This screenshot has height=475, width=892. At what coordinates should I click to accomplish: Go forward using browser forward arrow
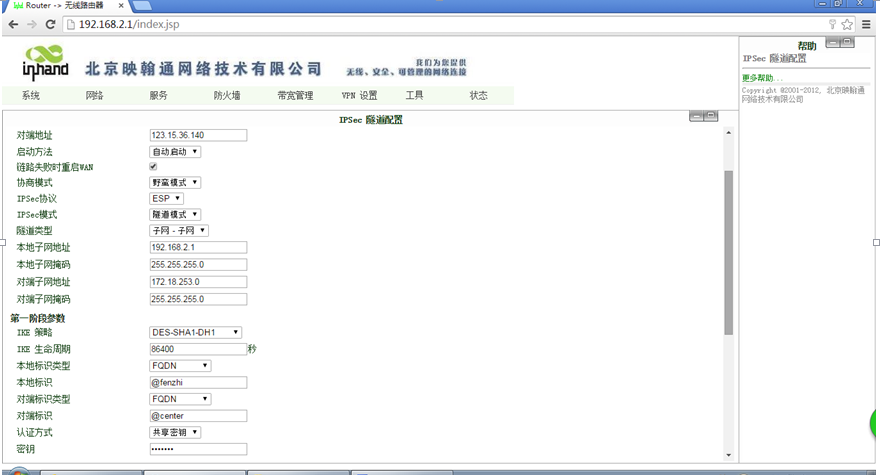pyautogui.click(x=32, y=24)
